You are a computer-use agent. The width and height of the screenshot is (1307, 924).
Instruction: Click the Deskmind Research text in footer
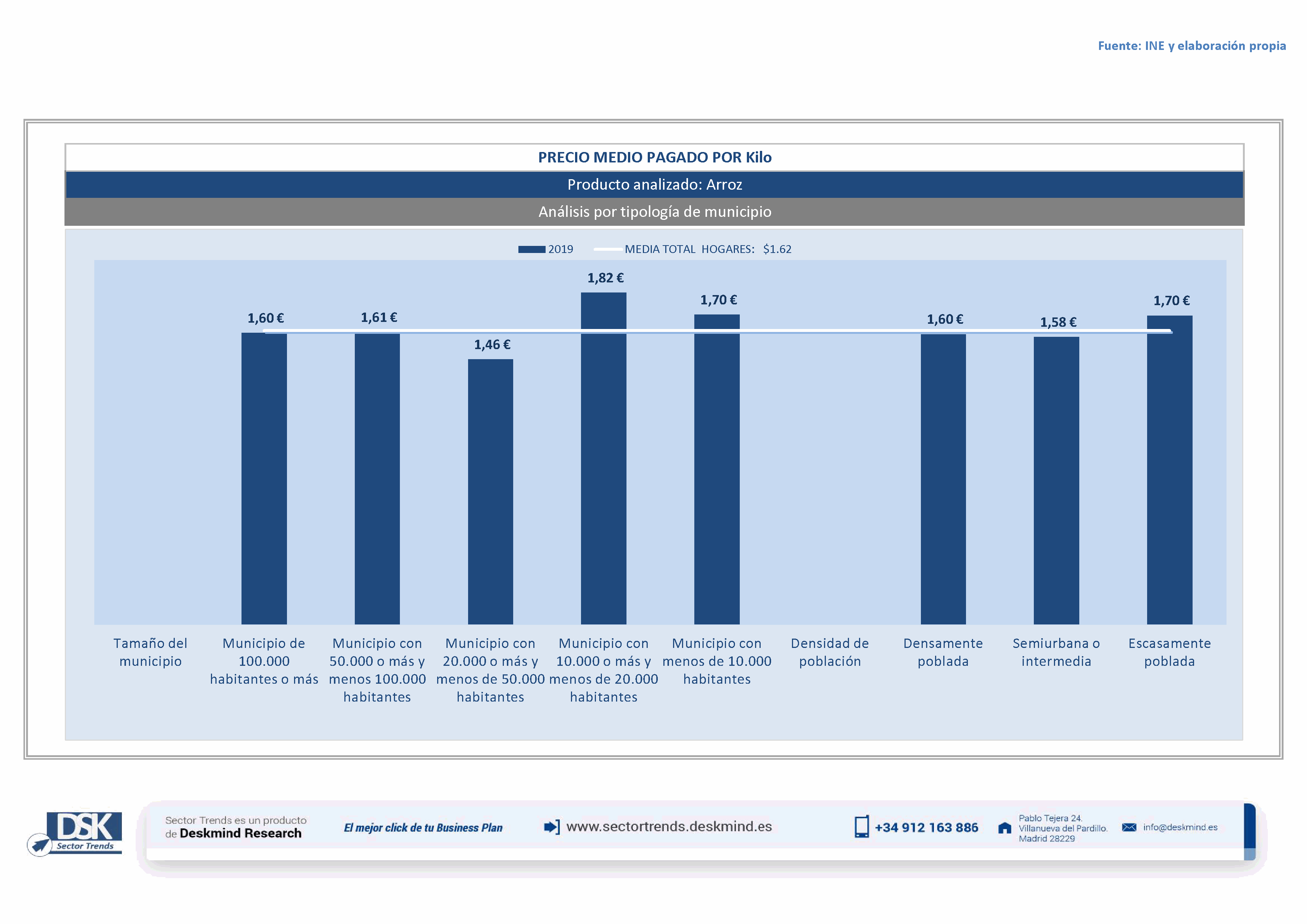[x=240, y=833]
